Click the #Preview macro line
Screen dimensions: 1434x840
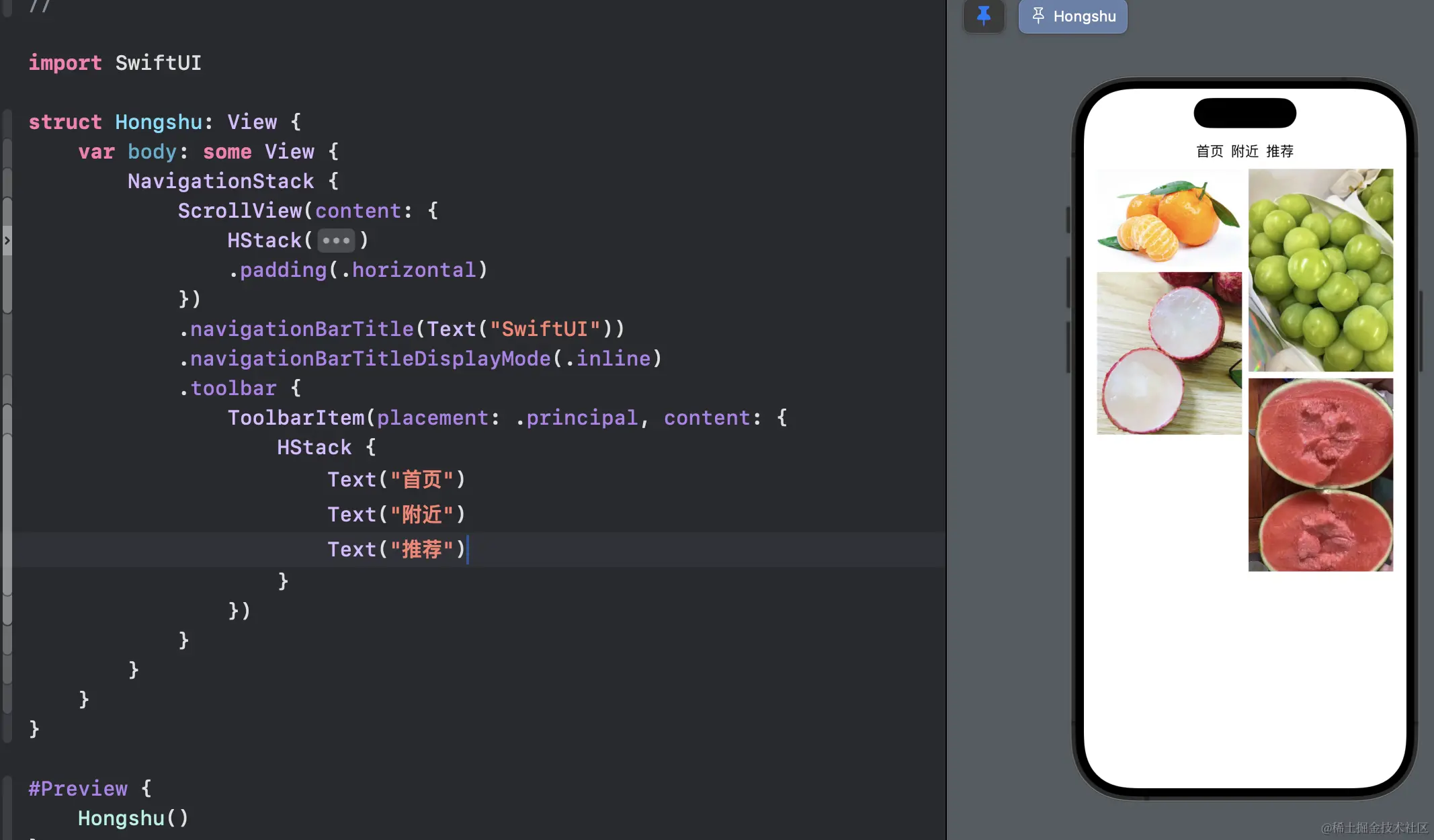[x=78, y=789]
